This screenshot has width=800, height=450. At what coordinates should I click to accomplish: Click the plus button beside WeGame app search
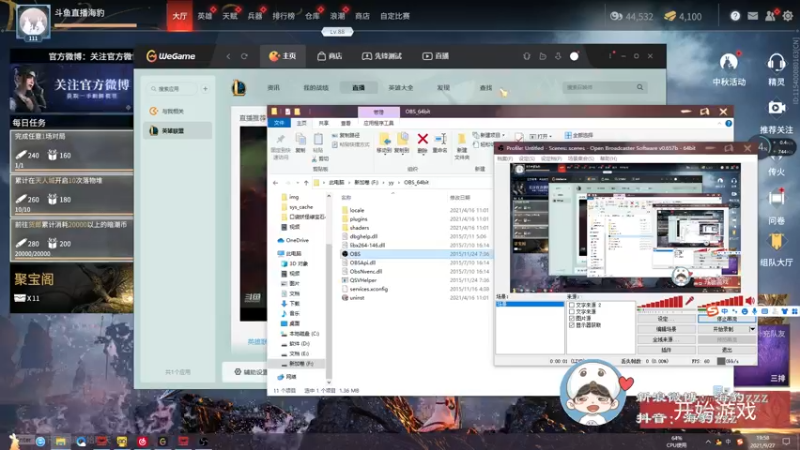click(205, 89)
